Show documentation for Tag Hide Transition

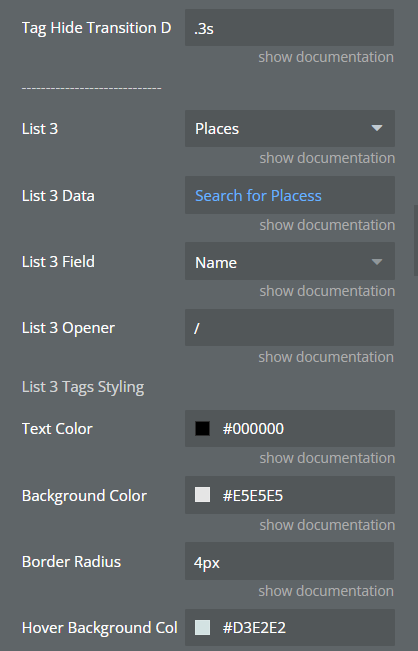coord(326,57)
